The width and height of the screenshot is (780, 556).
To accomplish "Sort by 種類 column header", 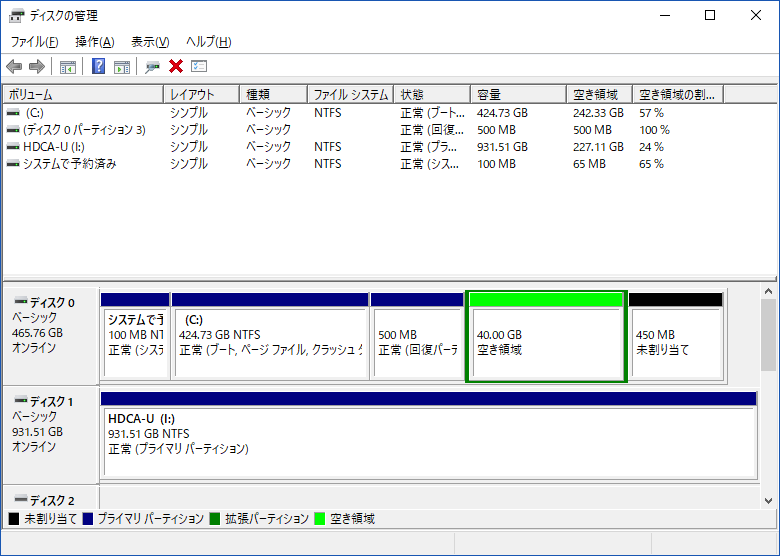I will point(273,94).
